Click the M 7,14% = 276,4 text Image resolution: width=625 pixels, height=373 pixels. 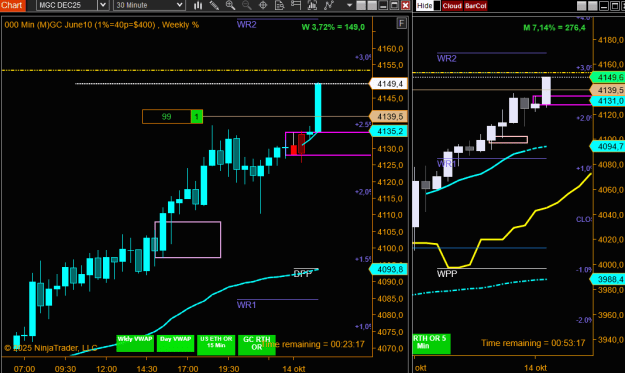[x=554, y=27]
